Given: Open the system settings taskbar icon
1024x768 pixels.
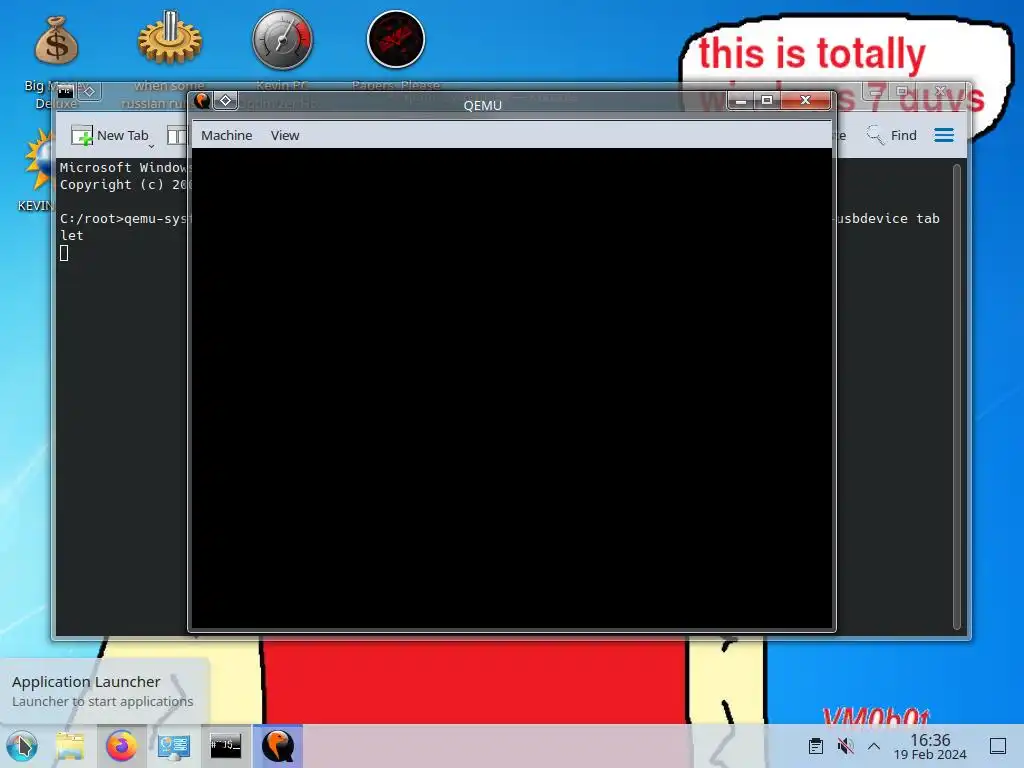Looking at the screenshot, I should click(x=174, y=746).
